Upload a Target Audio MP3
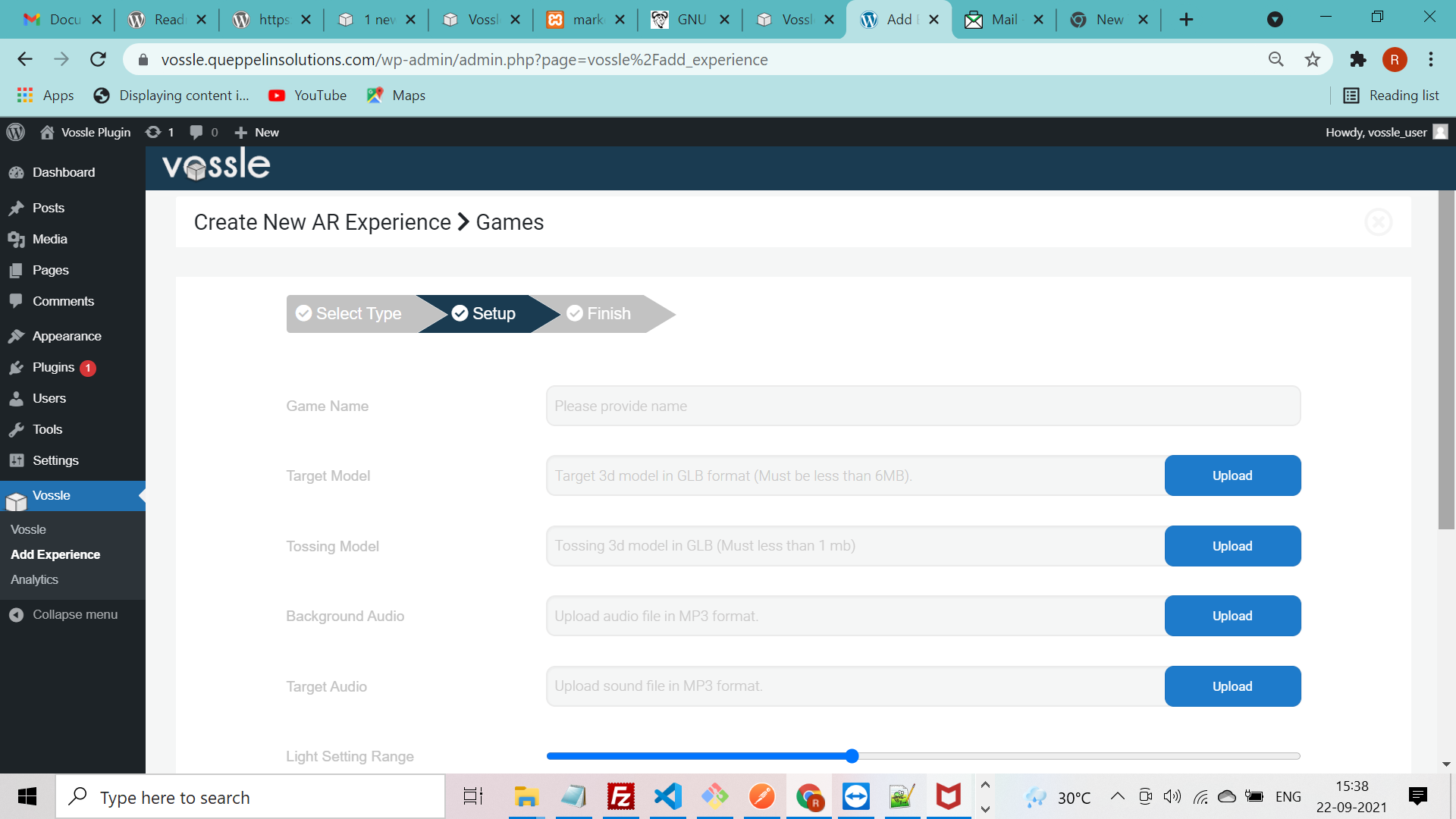Screen dimensions: 1456x819 pos(1232,686)
